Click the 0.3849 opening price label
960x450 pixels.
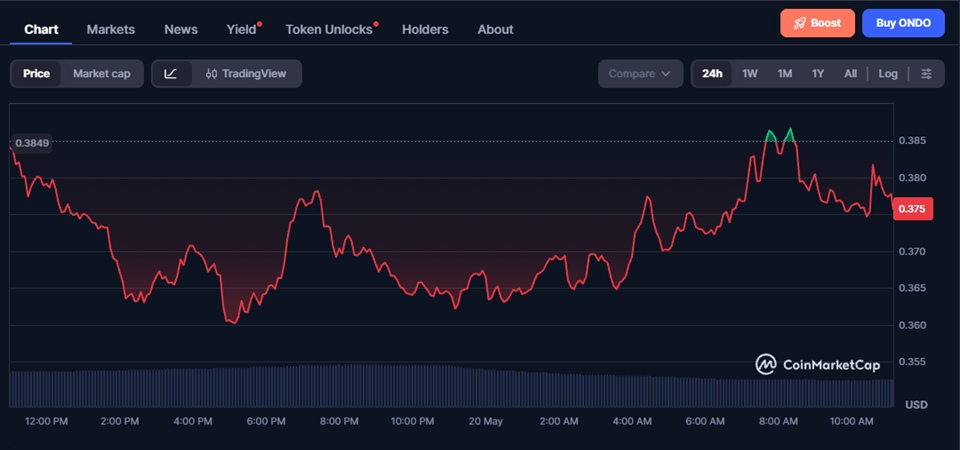point(32,143)
